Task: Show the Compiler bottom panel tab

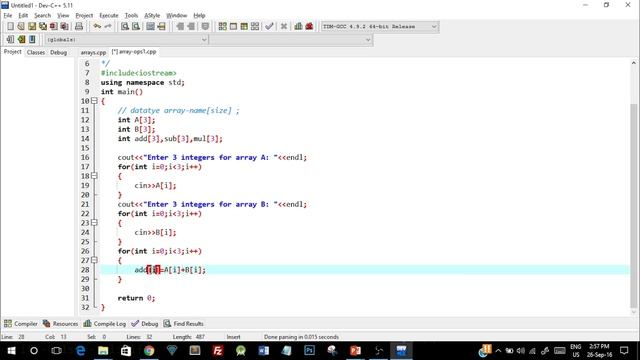Action: (x=20, y=324)
